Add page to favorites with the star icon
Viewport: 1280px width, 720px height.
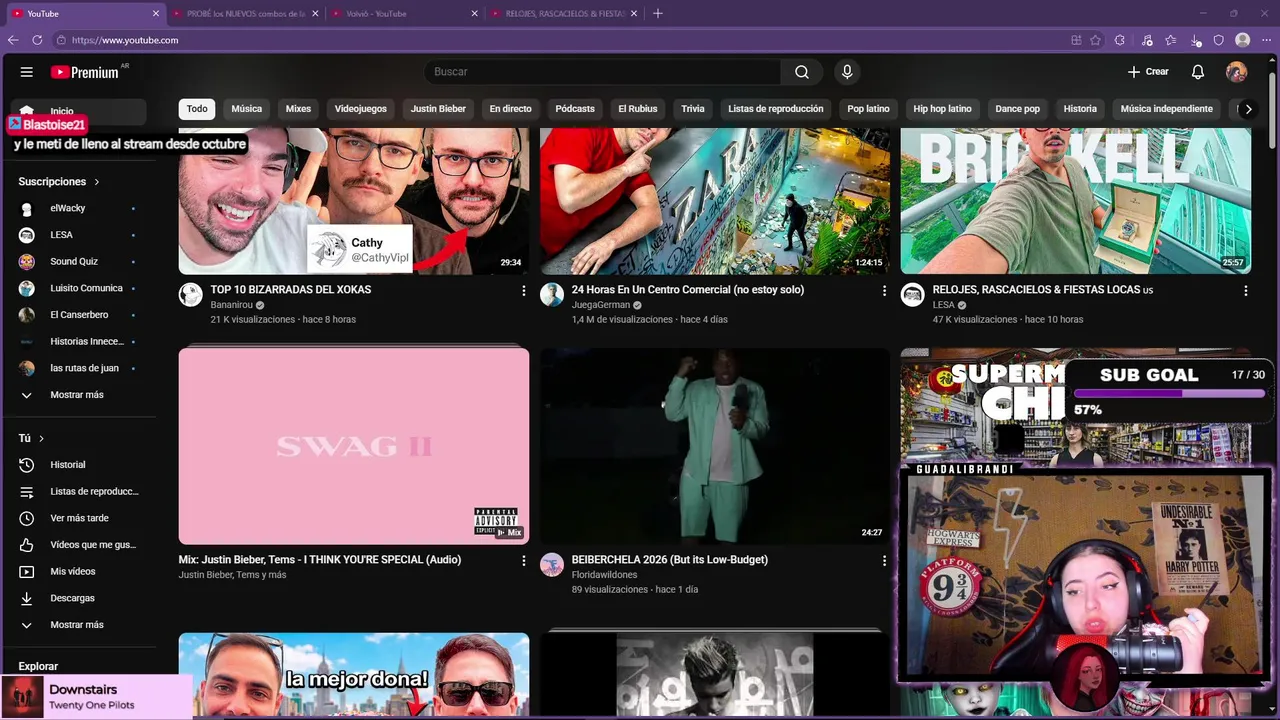click(1096, 40)
